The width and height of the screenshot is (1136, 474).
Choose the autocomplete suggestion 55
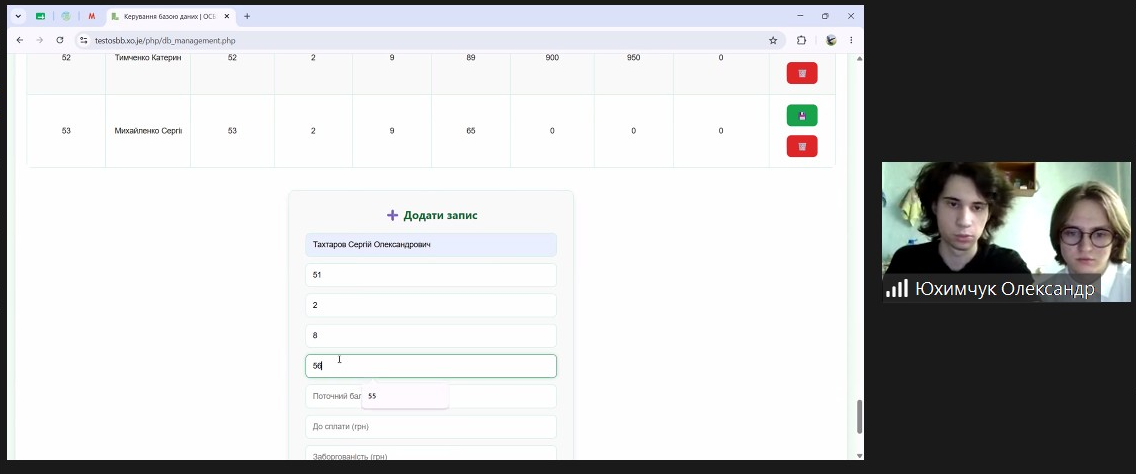(405, 396)
